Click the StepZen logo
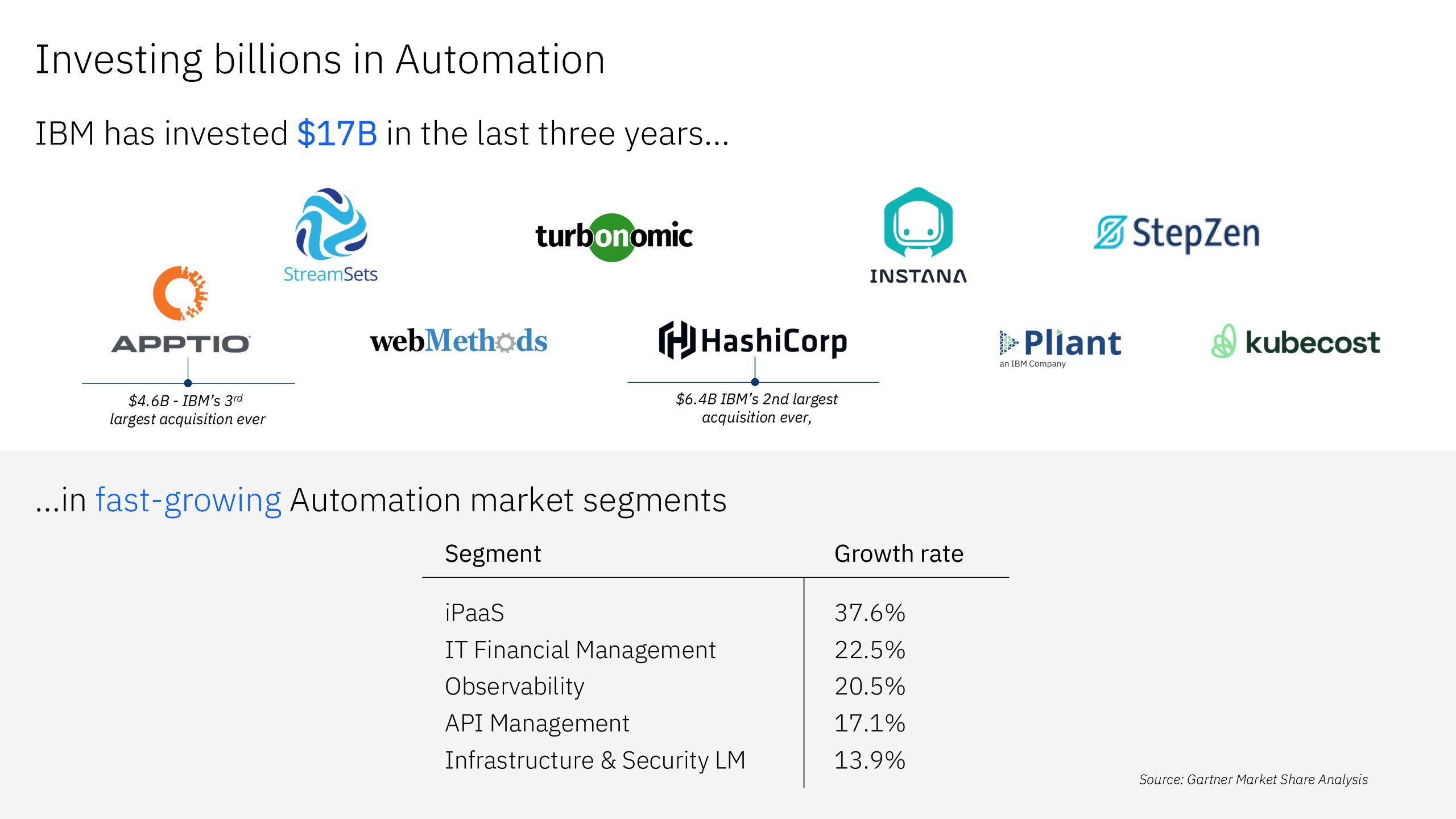 [1177, 233]
